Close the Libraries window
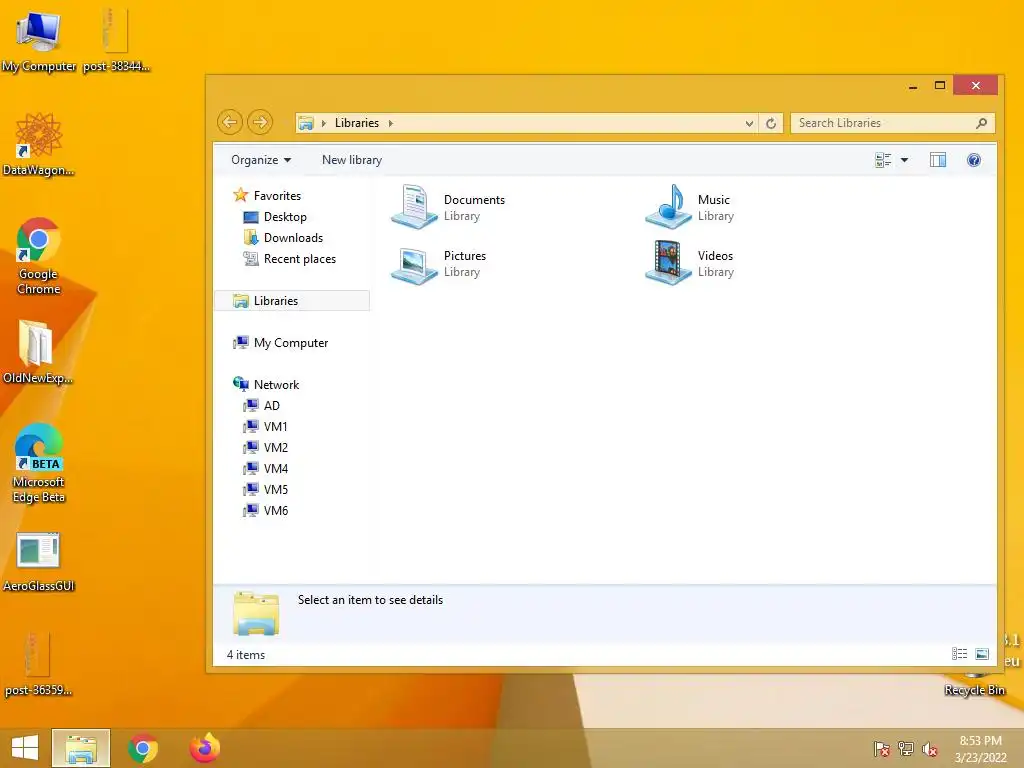 [976, 86]
